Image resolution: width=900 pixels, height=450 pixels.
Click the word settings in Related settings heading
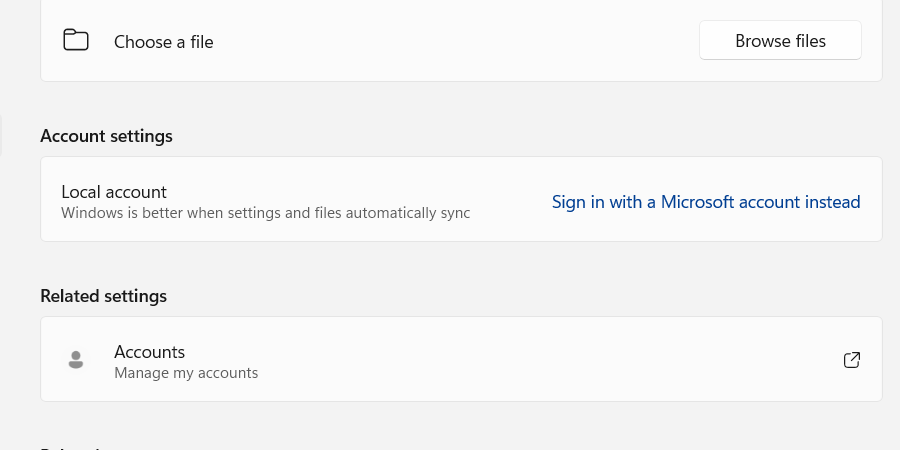[135, 296]
